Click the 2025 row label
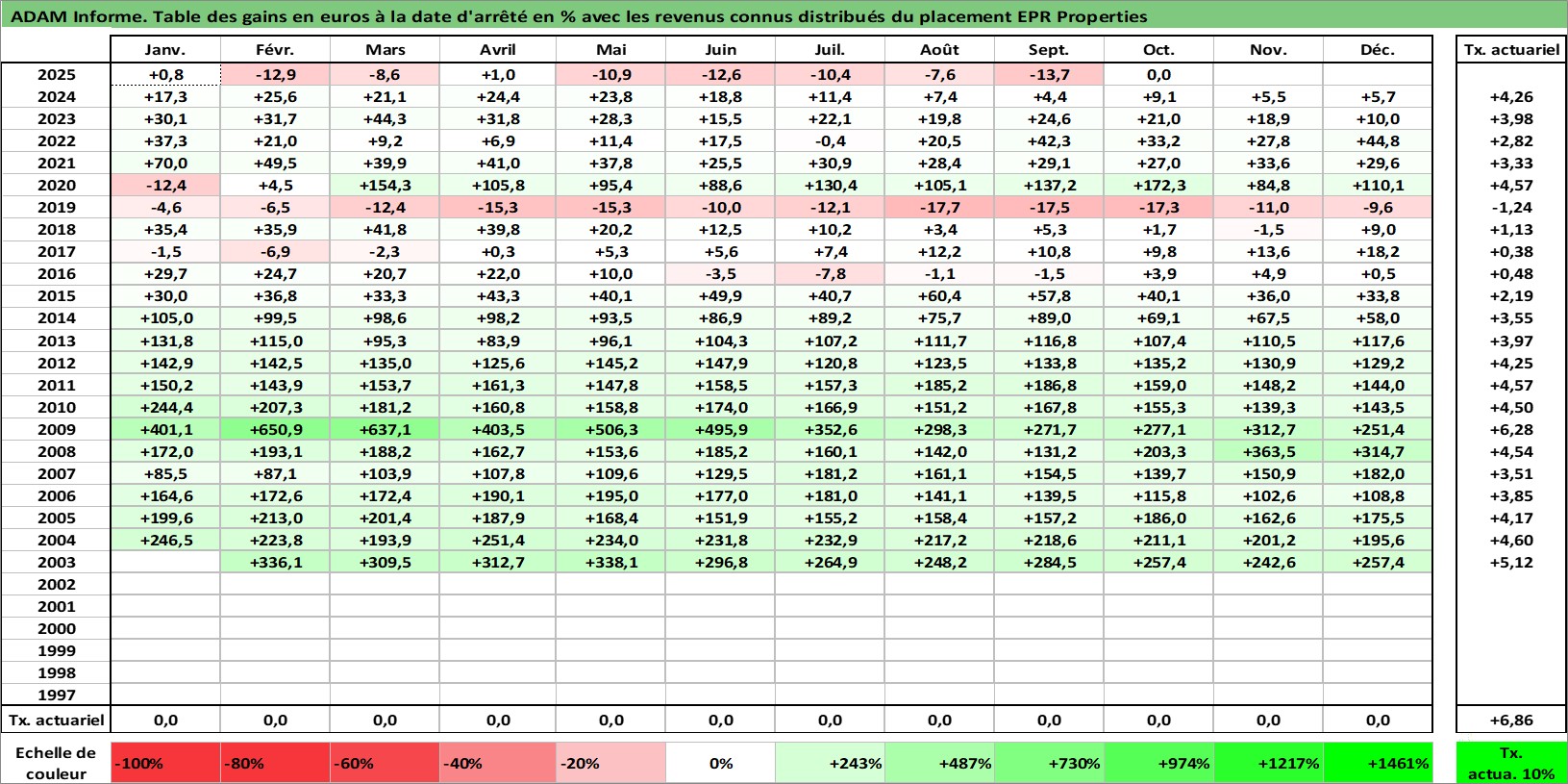 [57, 75]
